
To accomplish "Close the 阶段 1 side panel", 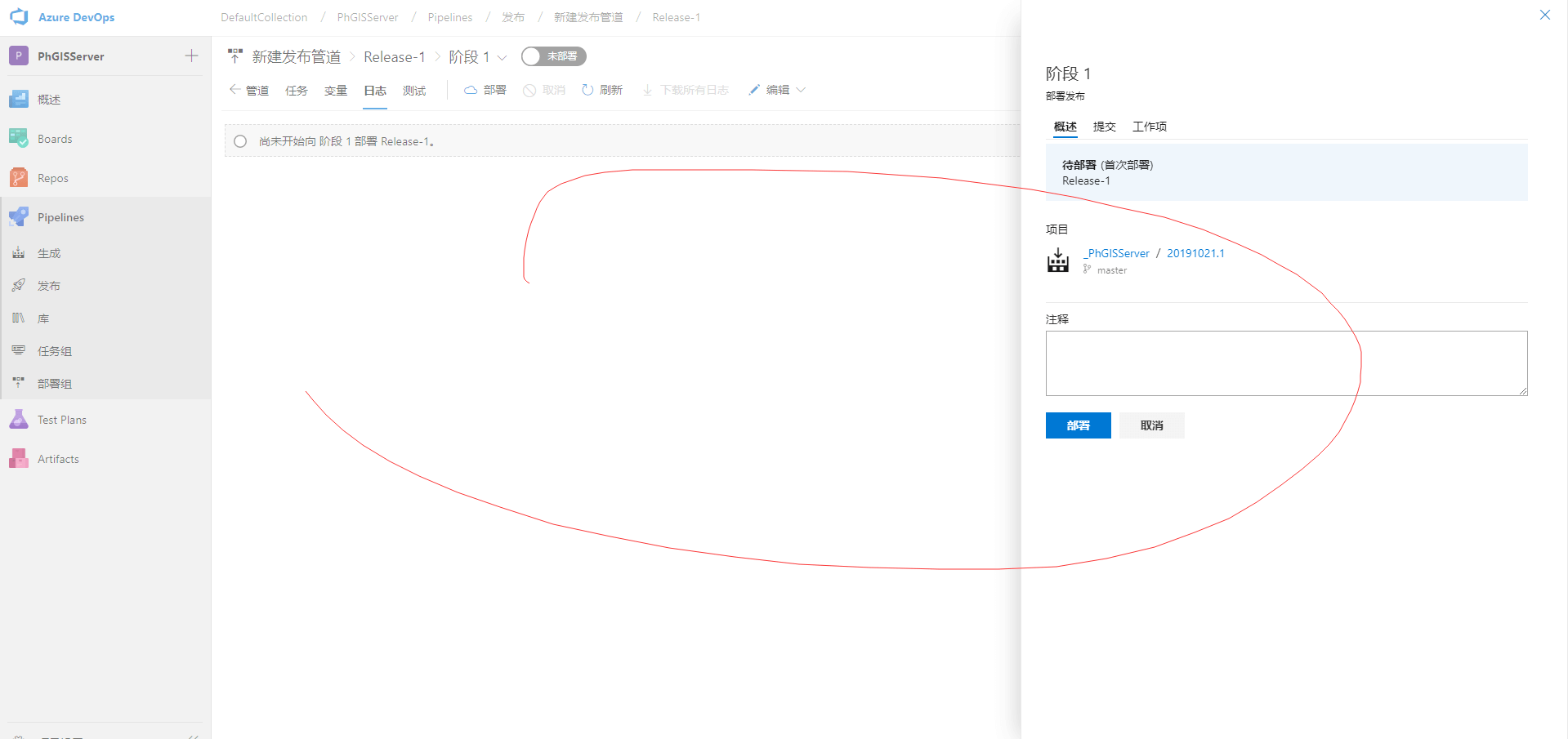I will (1544, 15).
